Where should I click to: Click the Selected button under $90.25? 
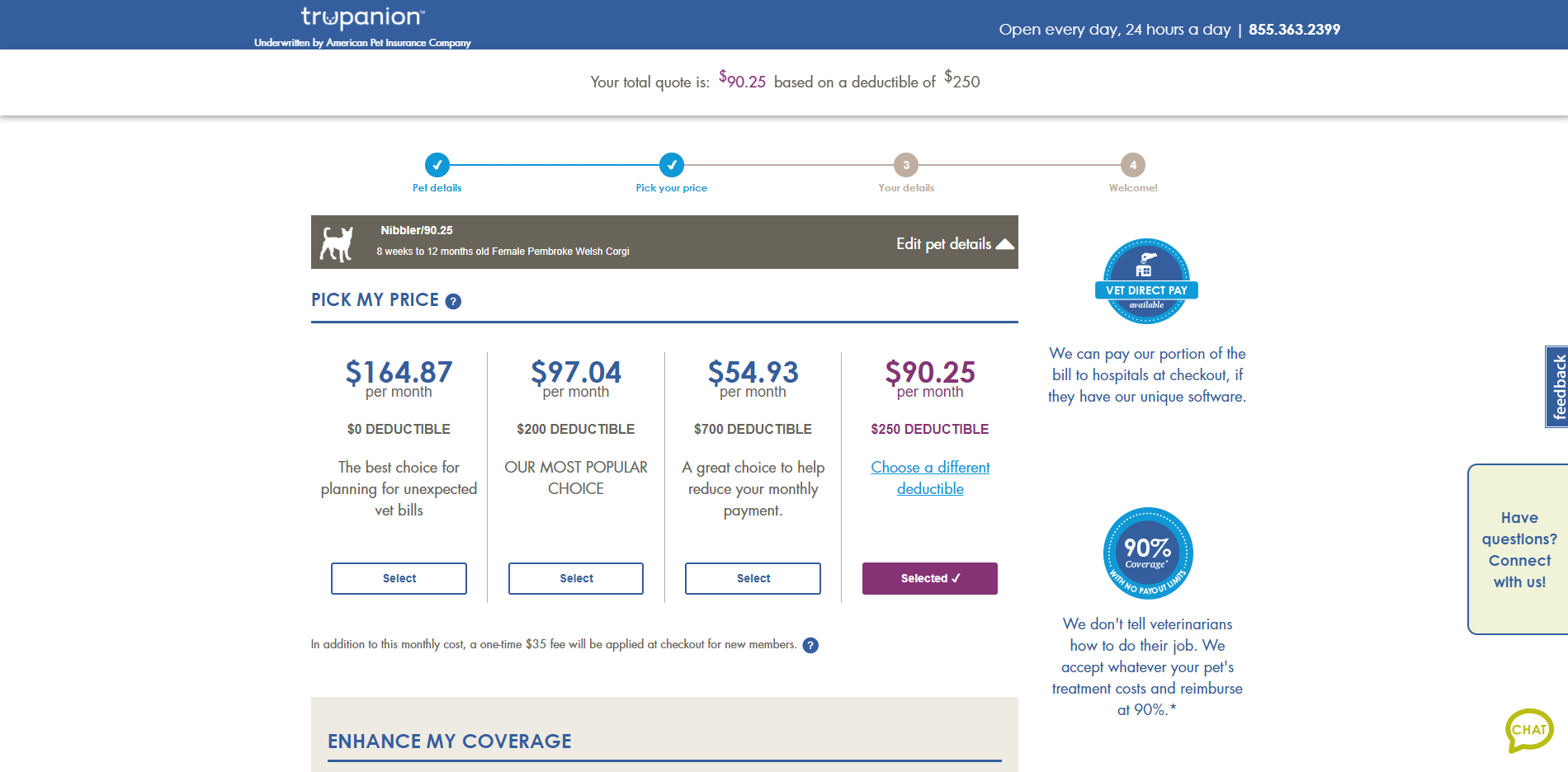(x=929, y=578)
